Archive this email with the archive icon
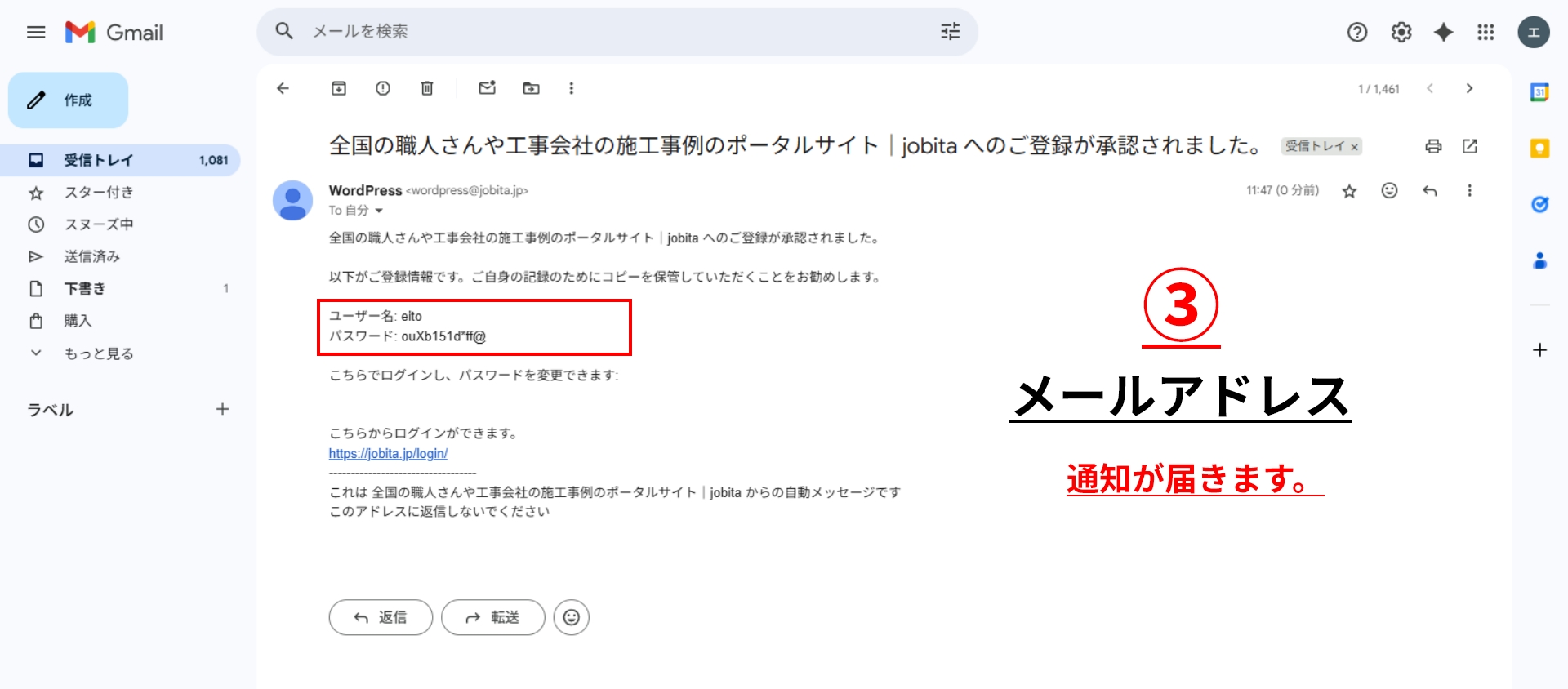 (x=339, y=88)
